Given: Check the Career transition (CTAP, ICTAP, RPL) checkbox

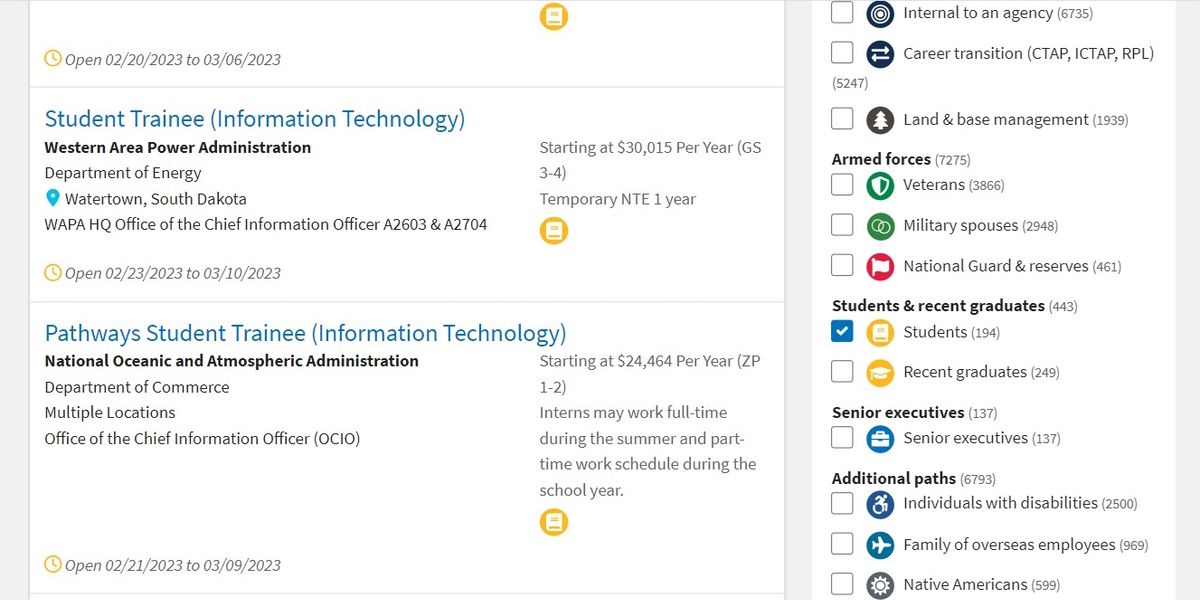Looking at the screenshot, I should point(842,53).
